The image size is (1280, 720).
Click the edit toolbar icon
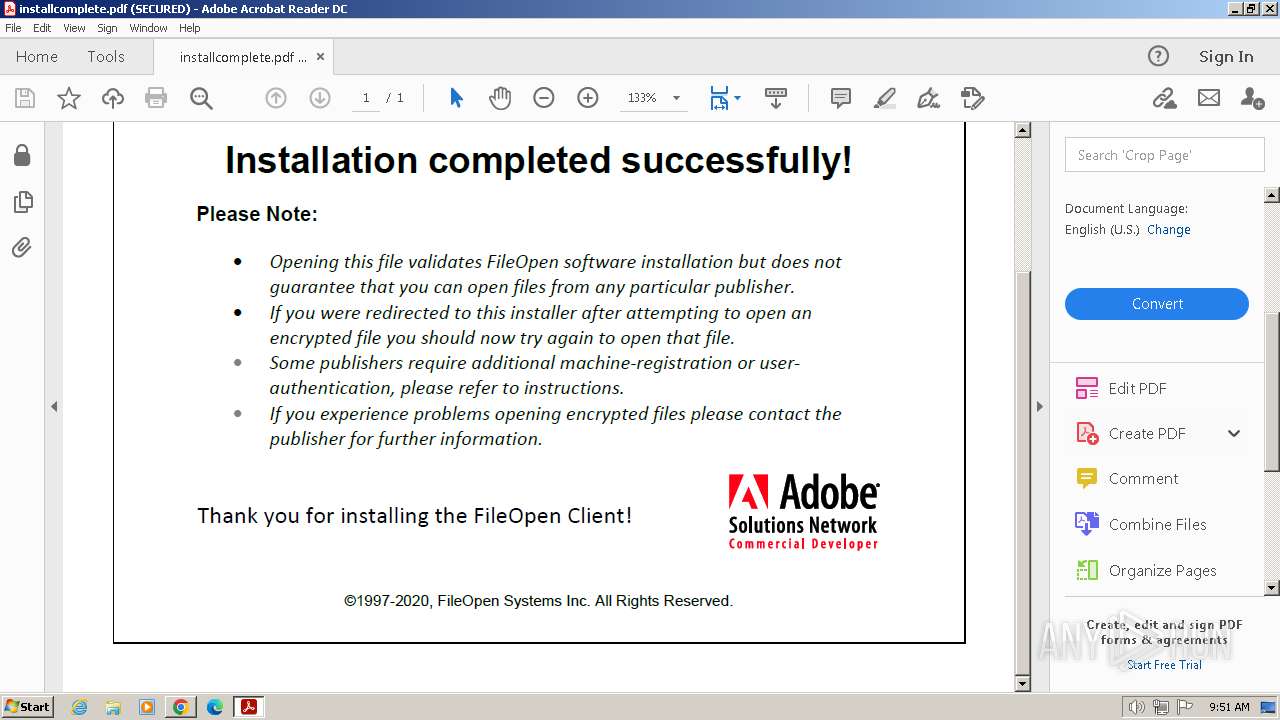pyautogui.click(x=972, y=98)
